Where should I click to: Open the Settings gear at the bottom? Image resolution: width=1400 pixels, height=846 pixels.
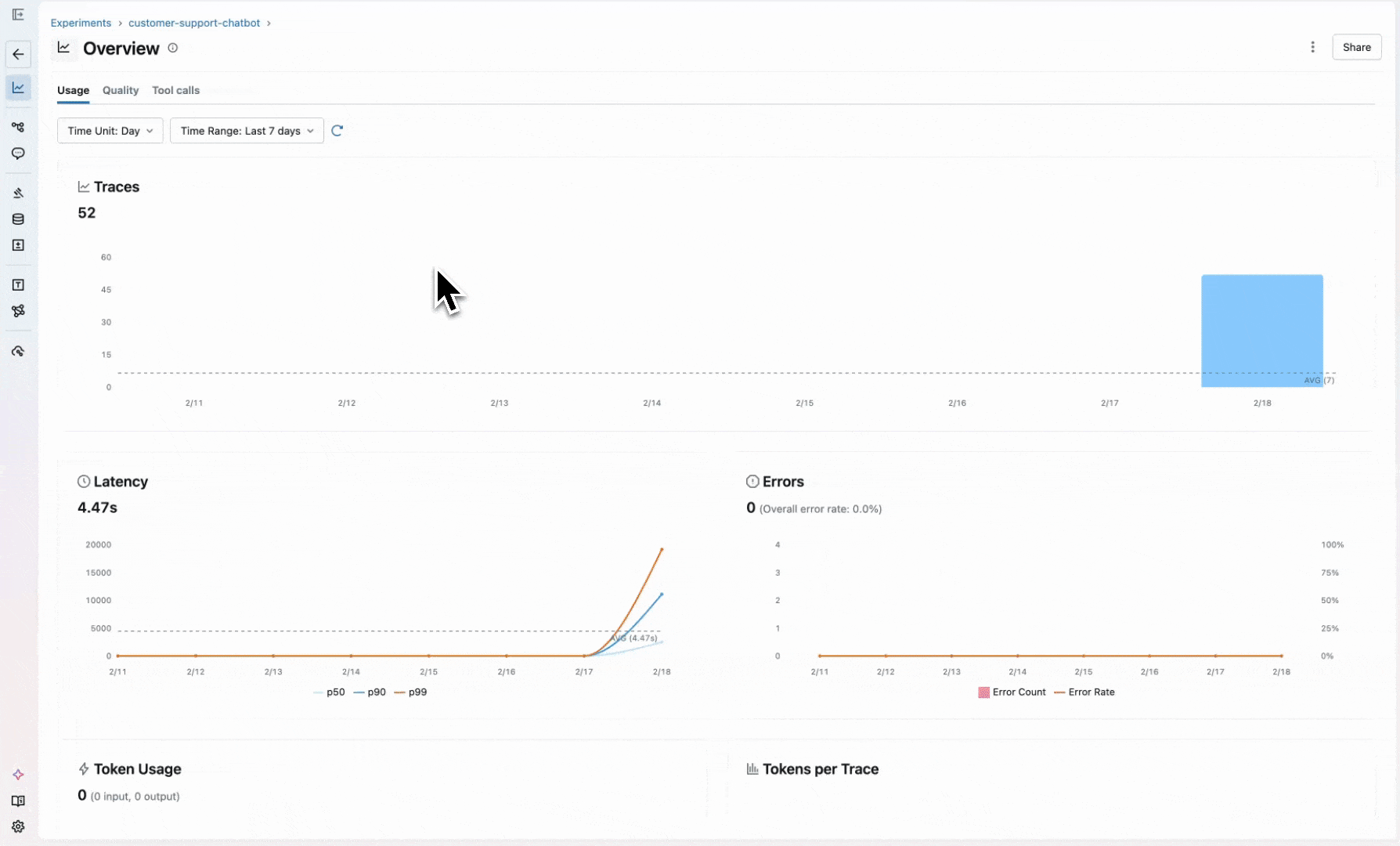[18, 826]
